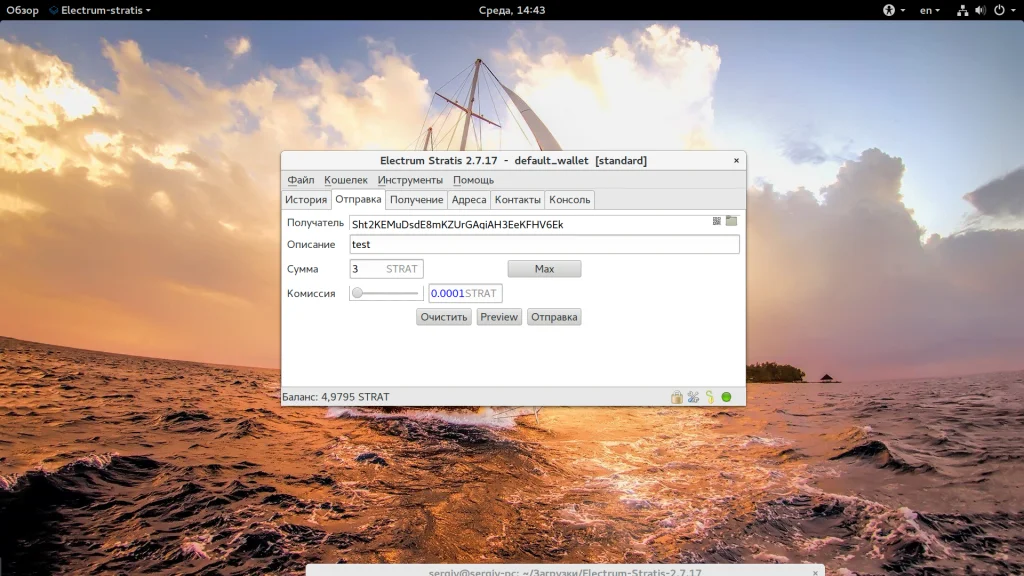Click the Очистить button
The image size is (1024, 576).
[x=444, y=317]
